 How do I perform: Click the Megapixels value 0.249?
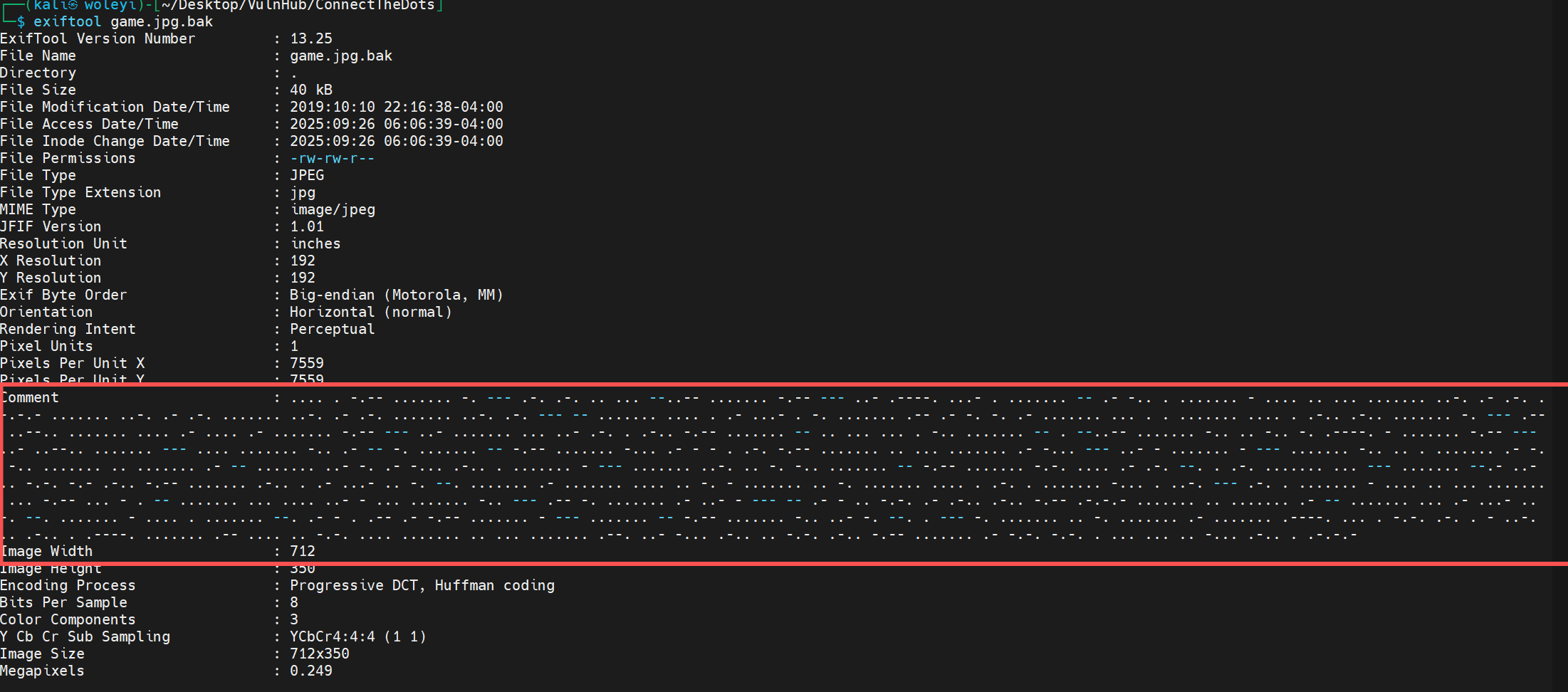(311, 671)
